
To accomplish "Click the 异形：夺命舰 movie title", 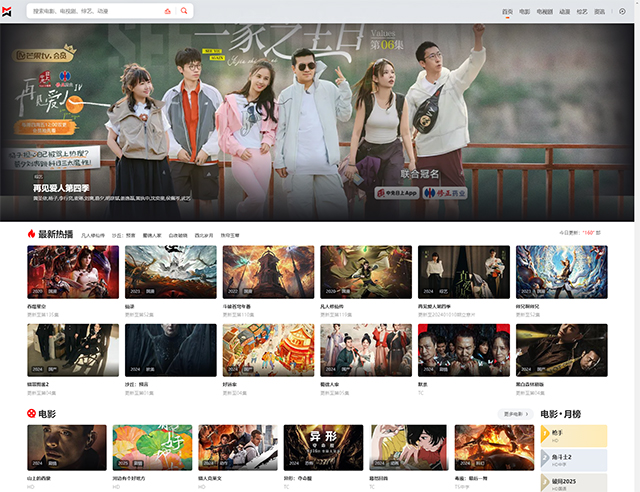I will coord(298,478).
